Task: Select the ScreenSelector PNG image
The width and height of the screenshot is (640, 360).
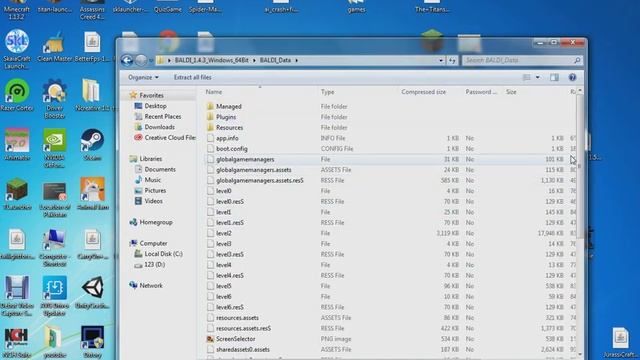Action: [236, 339]
